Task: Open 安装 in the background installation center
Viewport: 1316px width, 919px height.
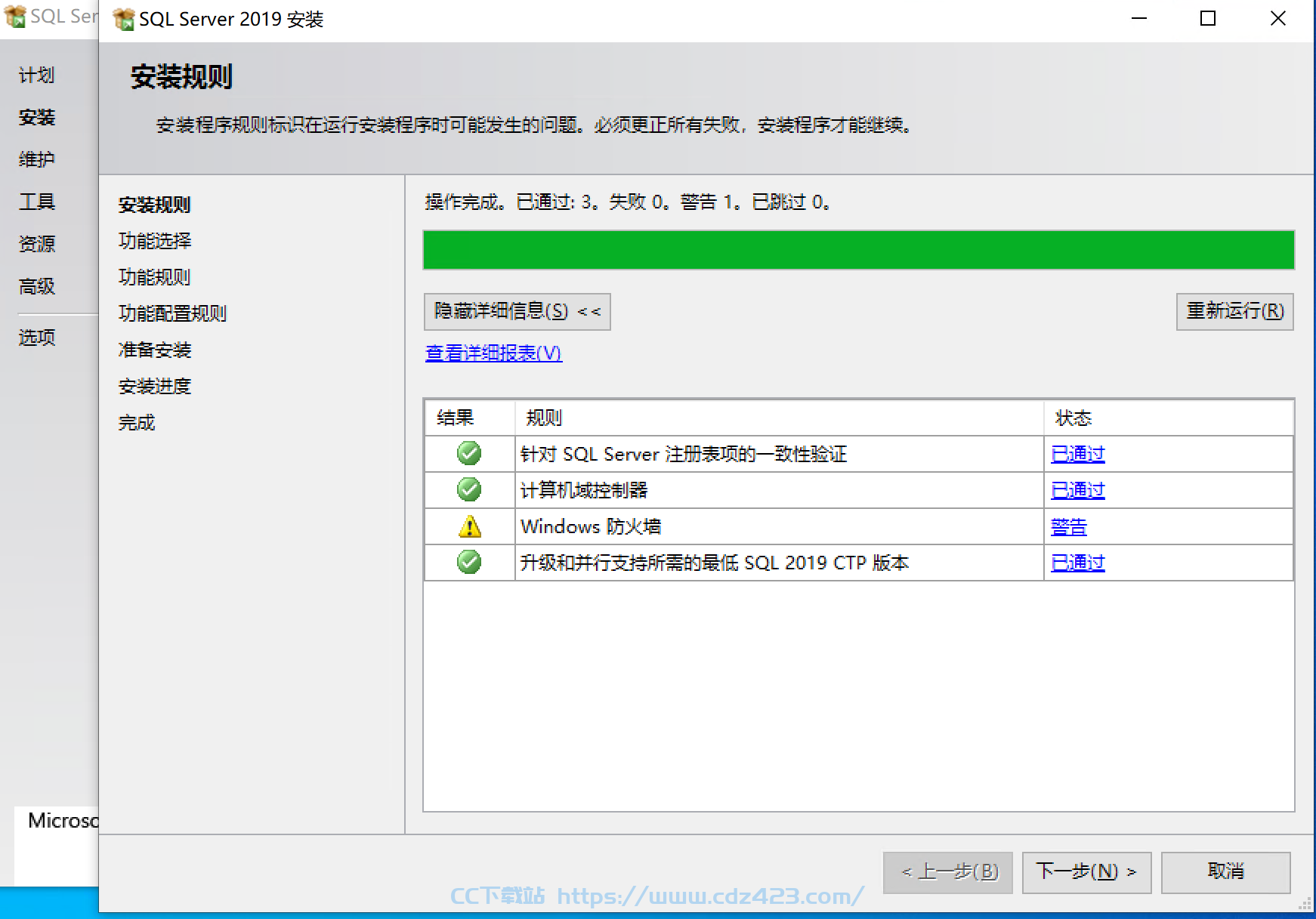Action: (x=37, y=117)
